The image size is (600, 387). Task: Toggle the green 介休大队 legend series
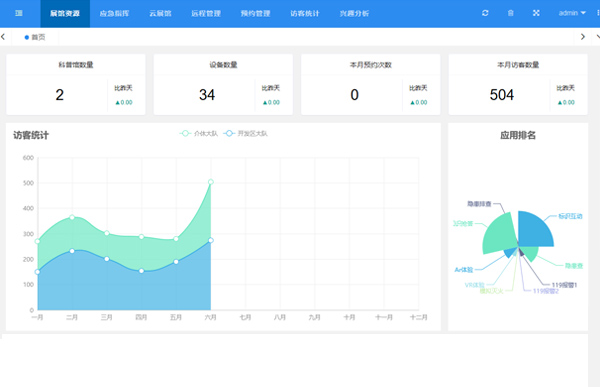[199, 134]
